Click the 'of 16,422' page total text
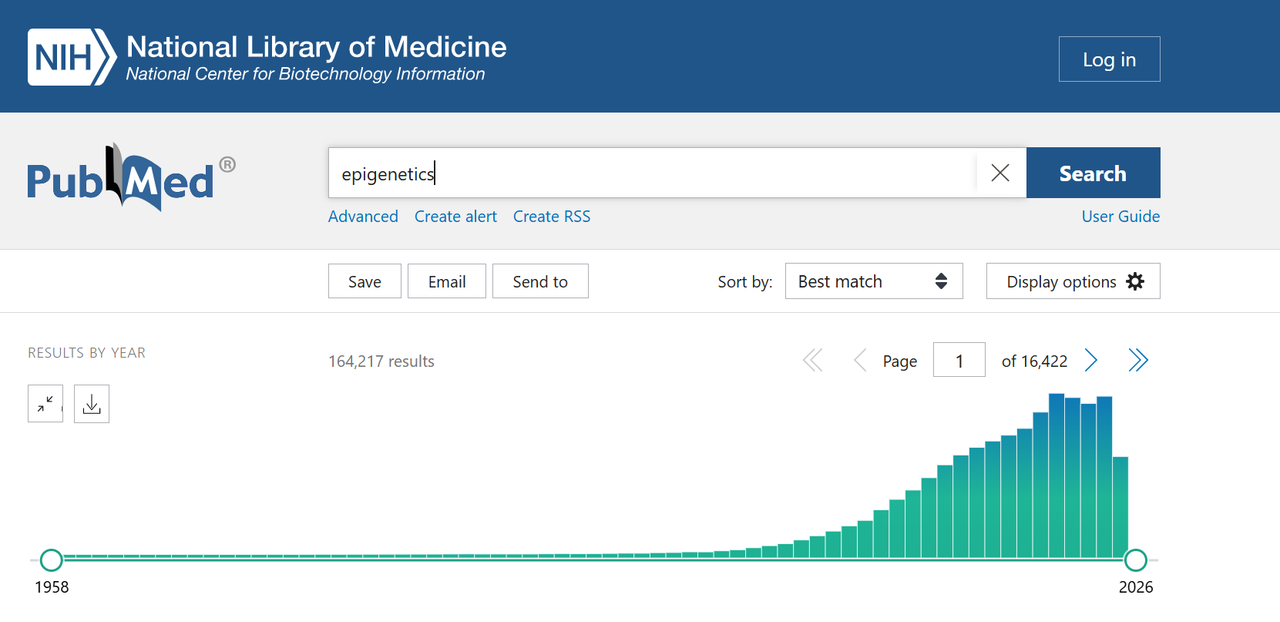1280x622 pixels. pyautogui.click(x=1035, y=361)
